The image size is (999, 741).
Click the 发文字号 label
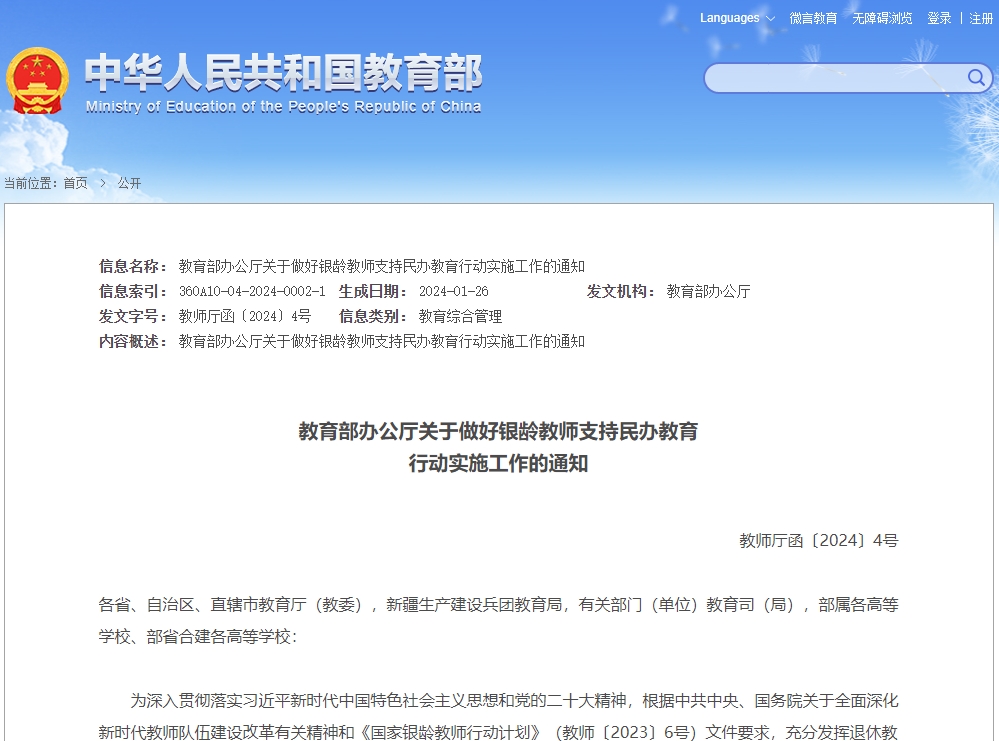[133, 316]
